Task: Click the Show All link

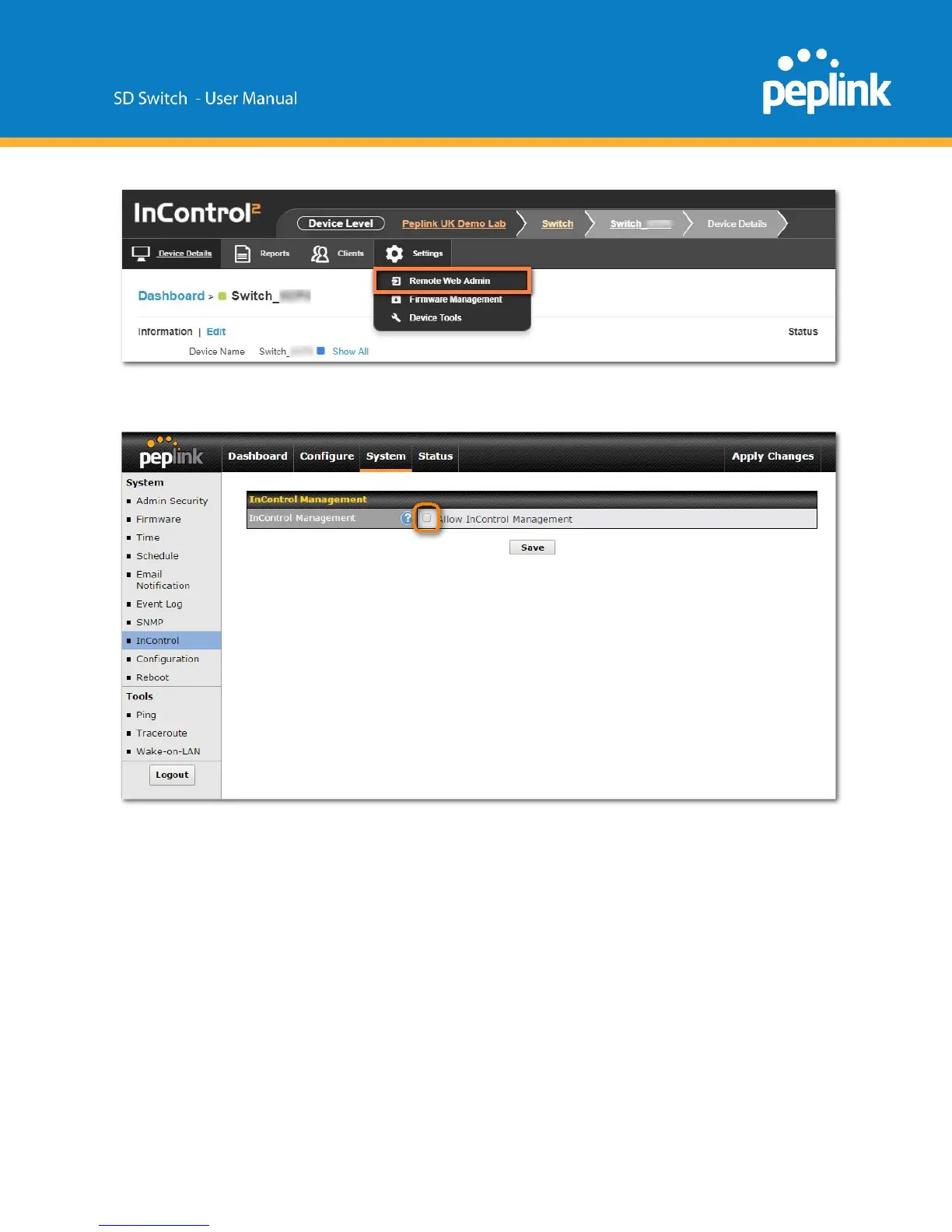Action: pyautogui.click(x=351, y=352)
